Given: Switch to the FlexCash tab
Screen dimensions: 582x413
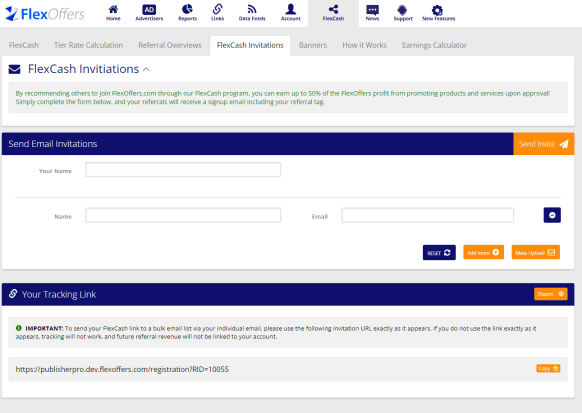Looking at the screenshot, I should coord(24,45).
